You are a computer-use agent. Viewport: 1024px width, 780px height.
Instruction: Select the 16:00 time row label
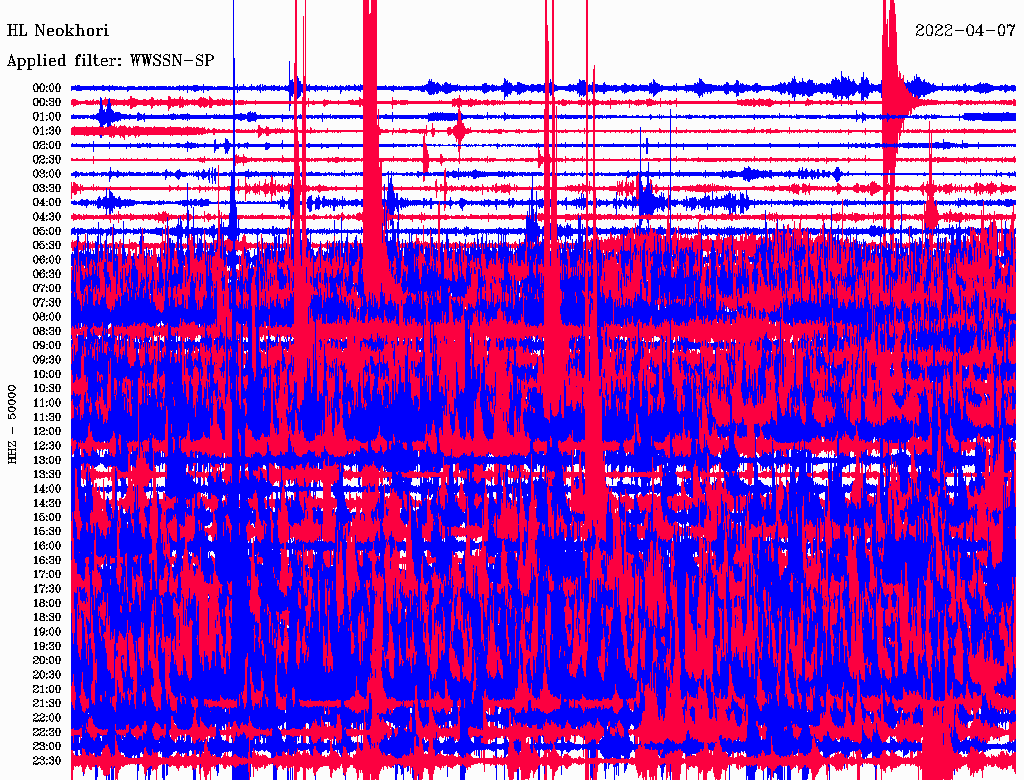point(47,546)
